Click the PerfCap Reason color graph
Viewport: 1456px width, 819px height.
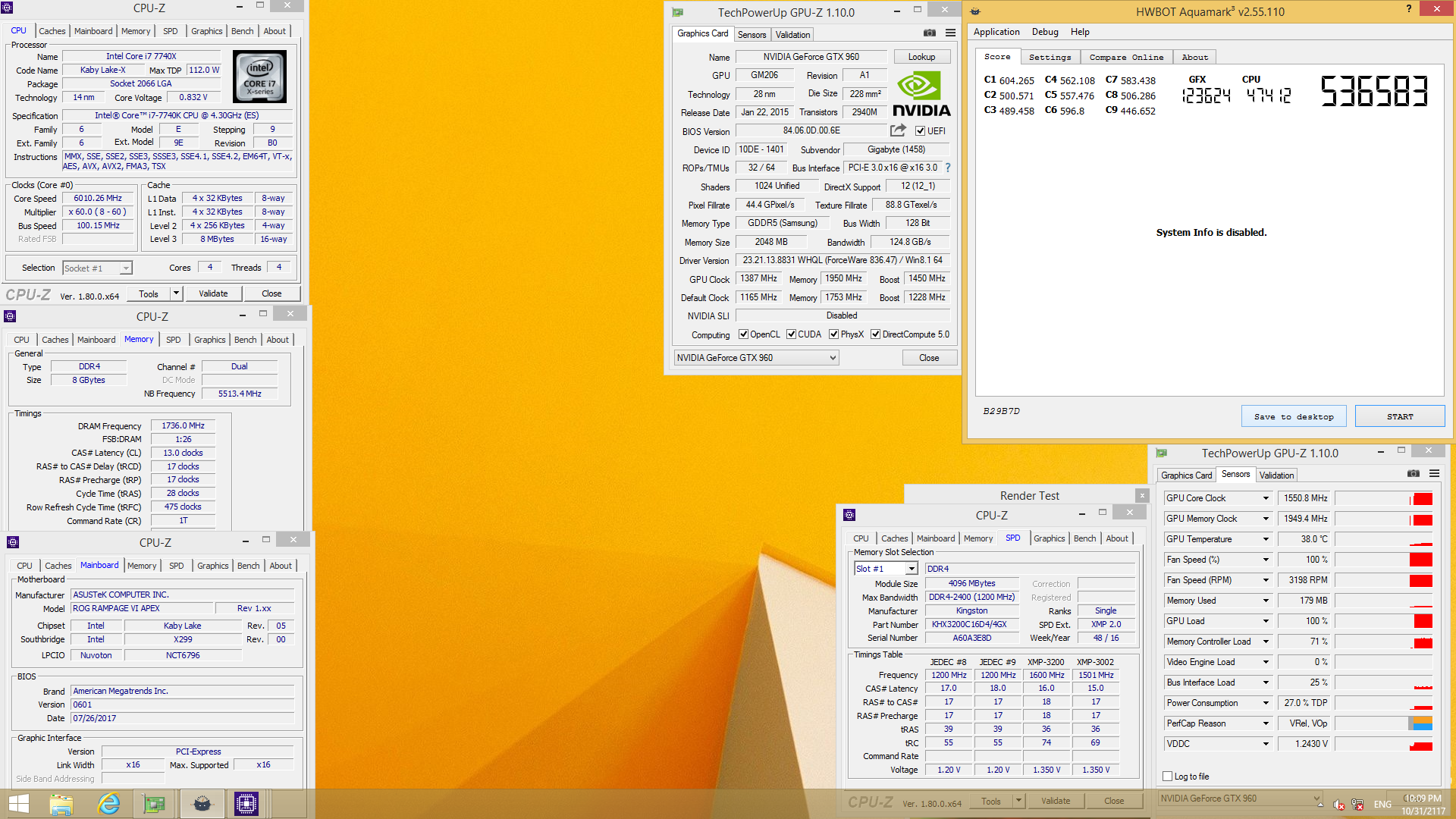pos(1383,723)
